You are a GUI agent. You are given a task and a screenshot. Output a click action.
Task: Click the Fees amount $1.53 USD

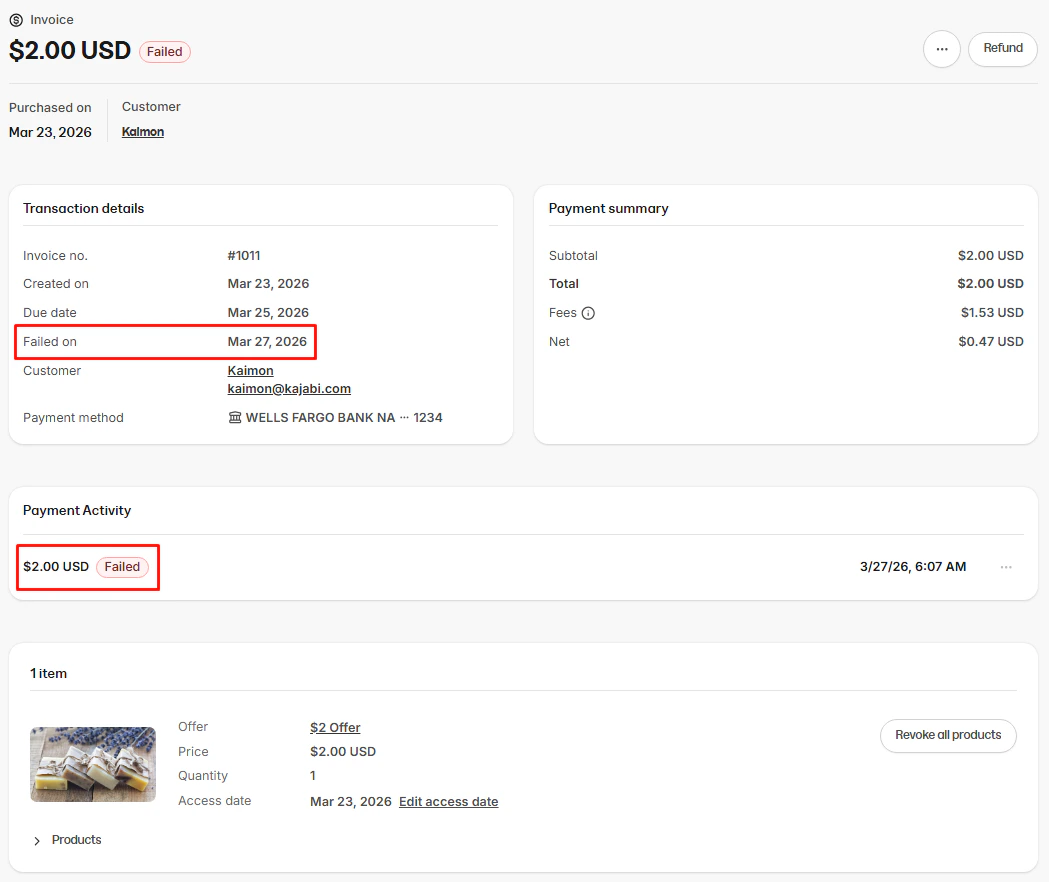coord(992,313)
